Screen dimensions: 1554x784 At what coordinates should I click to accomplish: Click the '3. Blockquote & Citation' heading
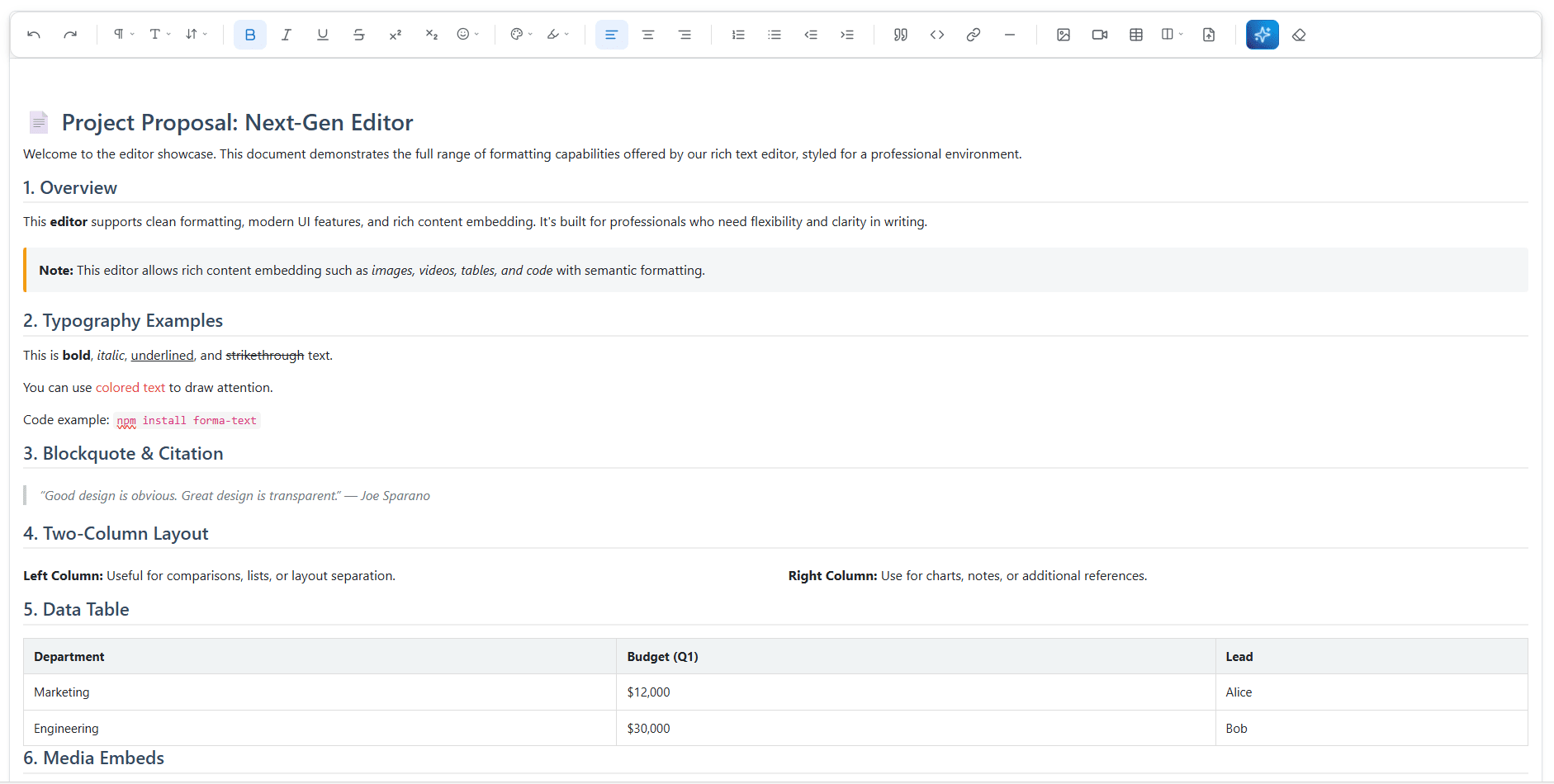click(123, 453)
